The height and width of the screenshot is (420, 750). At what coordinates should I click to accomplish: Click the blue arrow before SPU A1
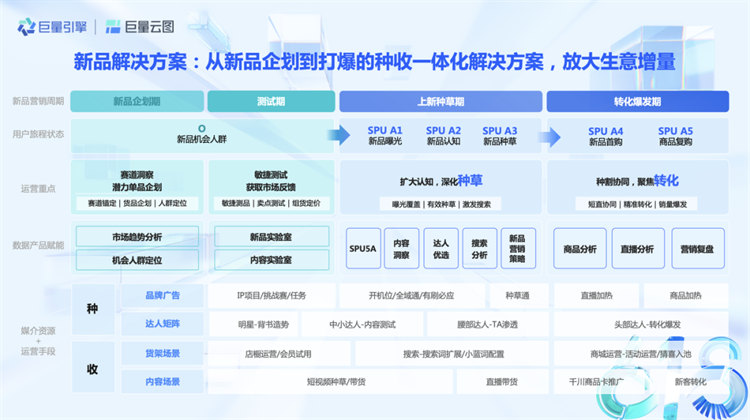pos(341,136)
